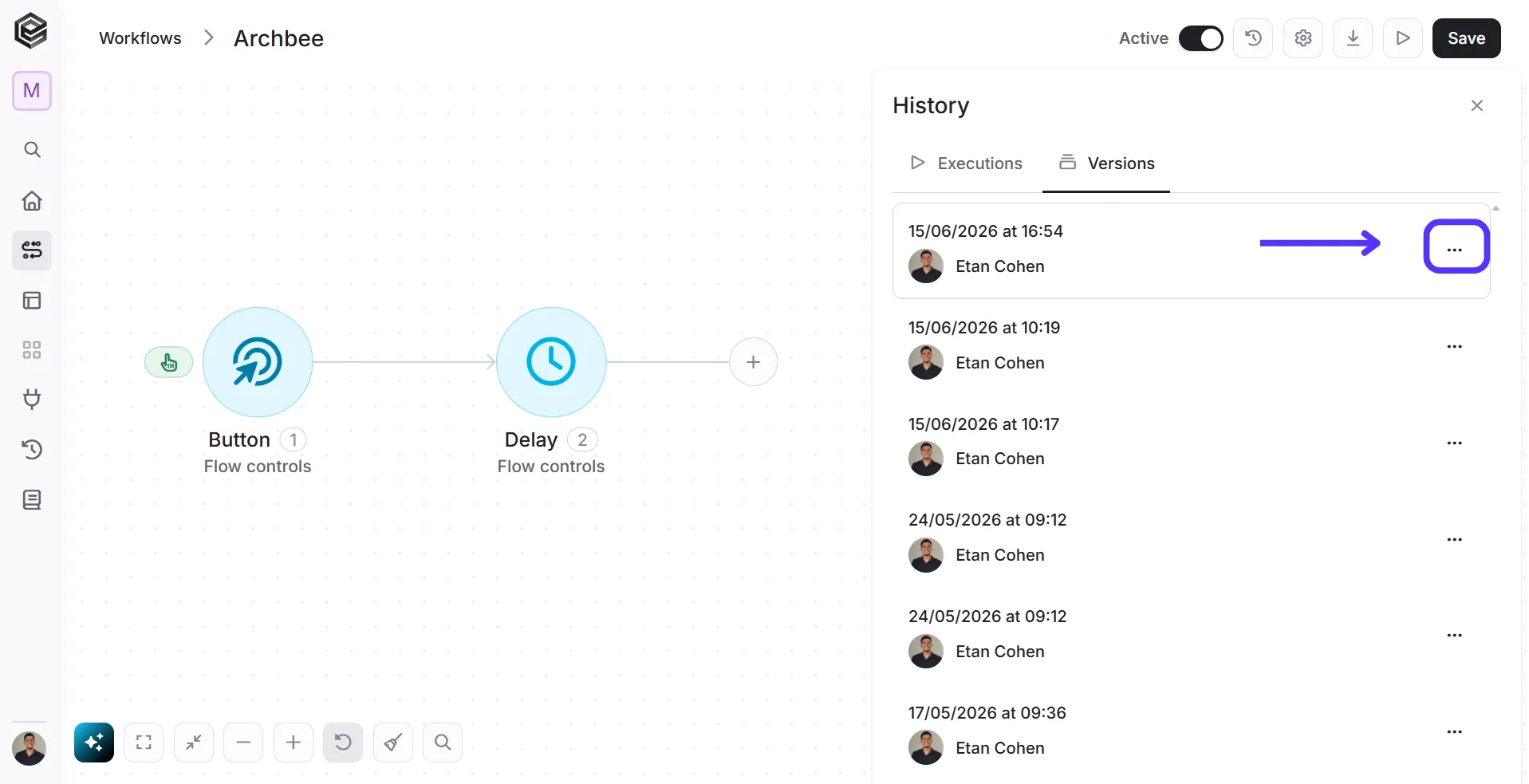
Task: Open the apps grid sidebar icon
Action: tap(32, 350)
